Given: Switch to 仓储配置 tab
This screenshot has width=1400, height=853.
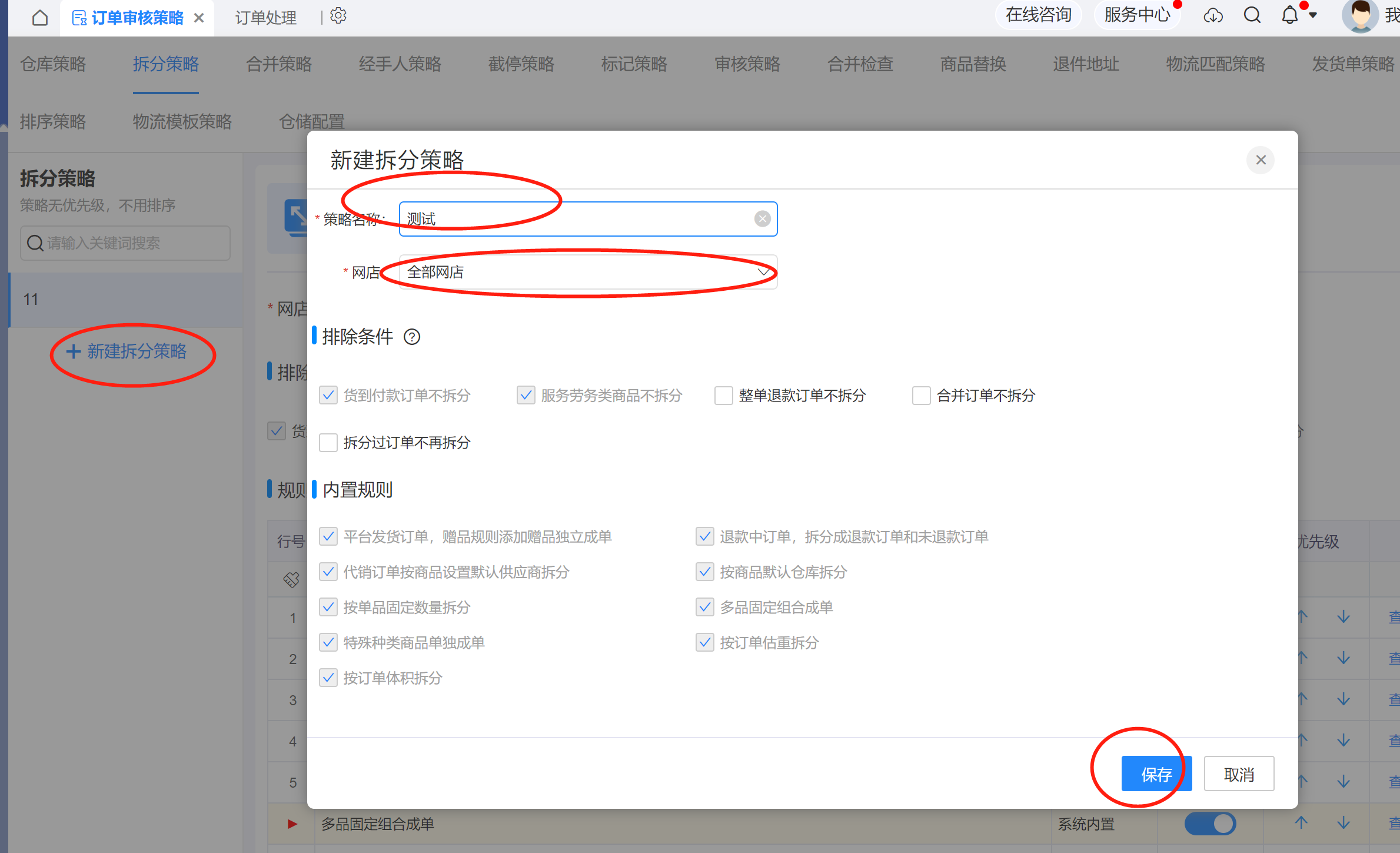Looking at the screenshot, I should pyautogui.click(x=312, y=121).
